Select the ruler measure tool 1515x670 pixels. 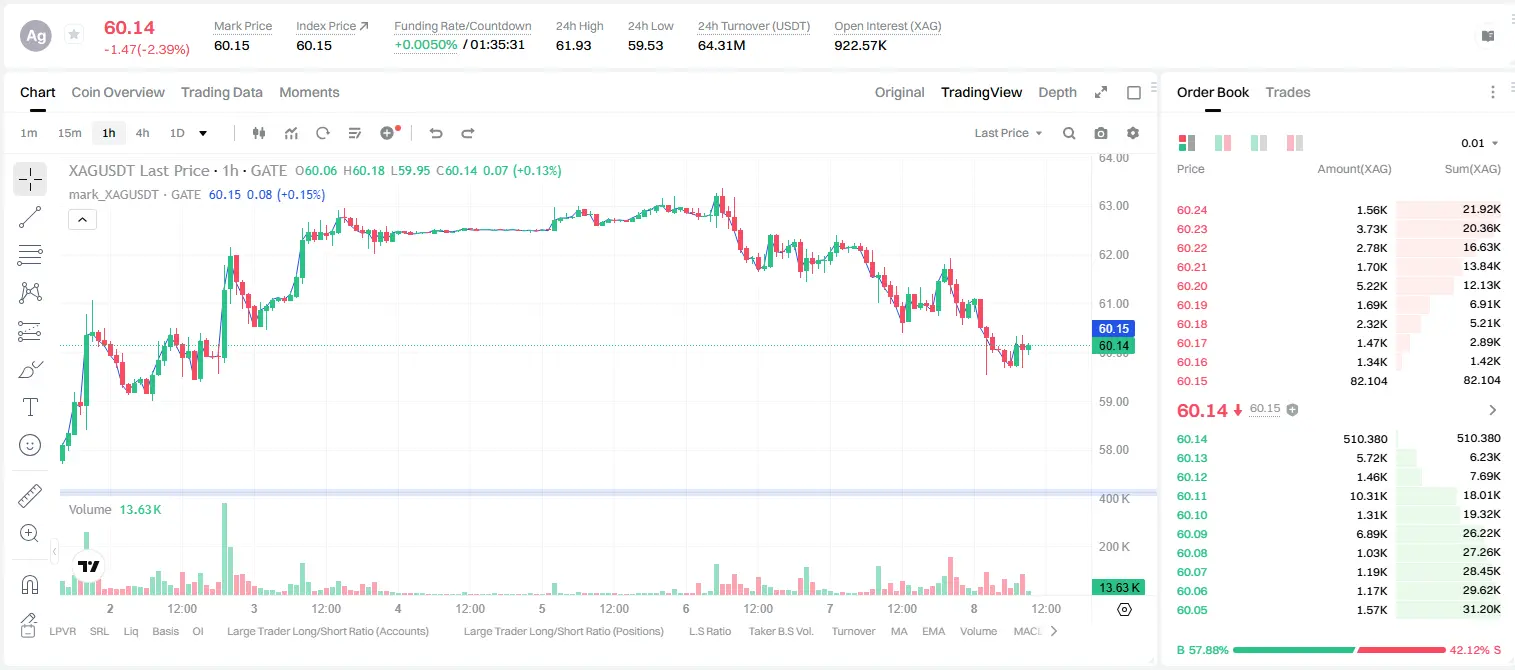(30, 496)
